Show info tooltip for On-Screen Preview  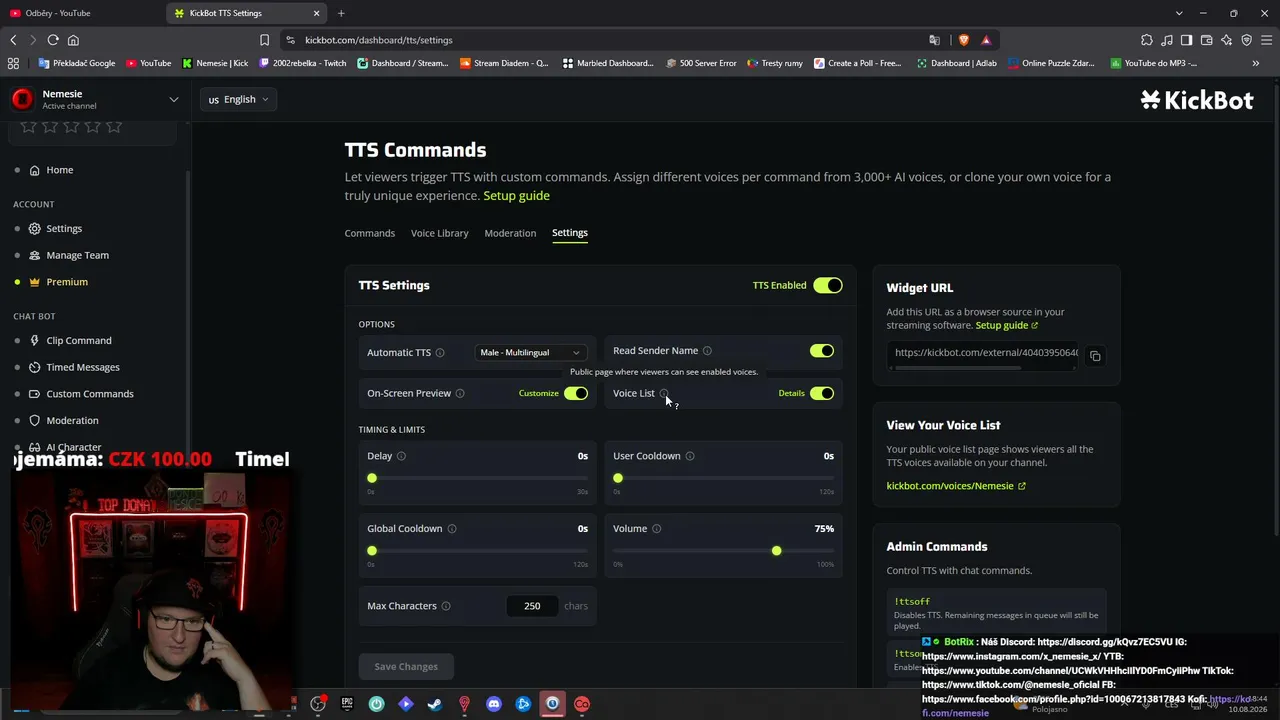[x=460, y=394]
